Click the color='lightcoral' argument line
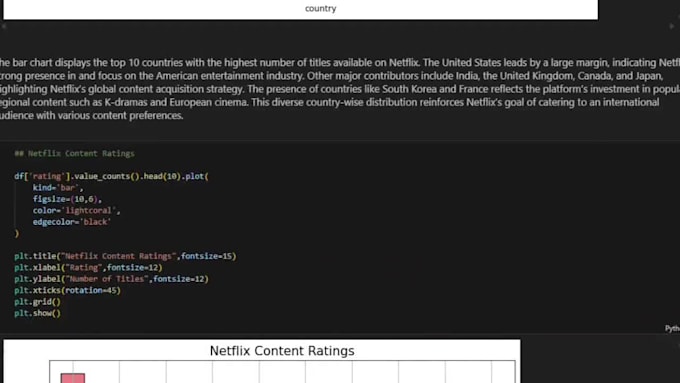This screenshot has height=383, width=680. [76, 210]
